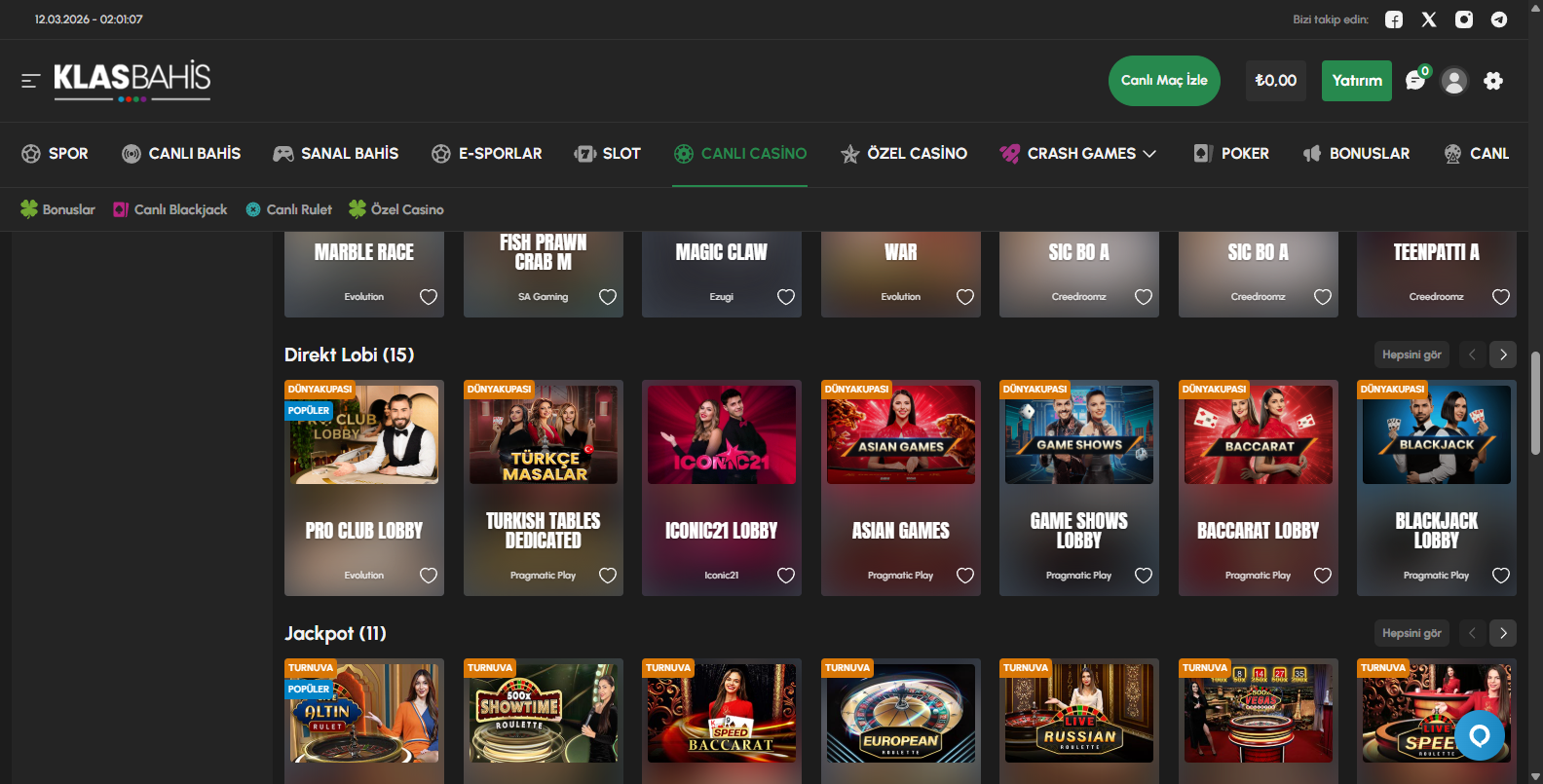This screenshot has height=784, width=1543.
Task: Favorite the Marble Race game
Action: coord(429,297)
